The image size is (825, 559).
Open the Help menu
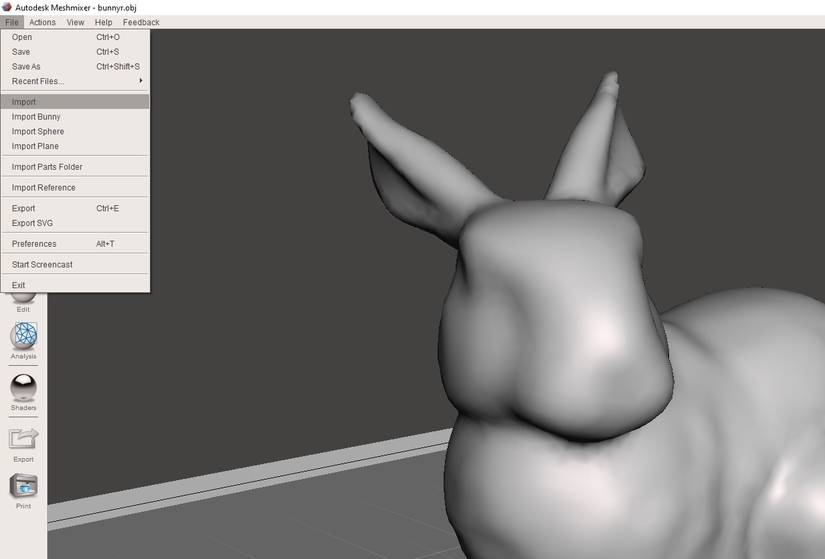[x=103, y=22]
